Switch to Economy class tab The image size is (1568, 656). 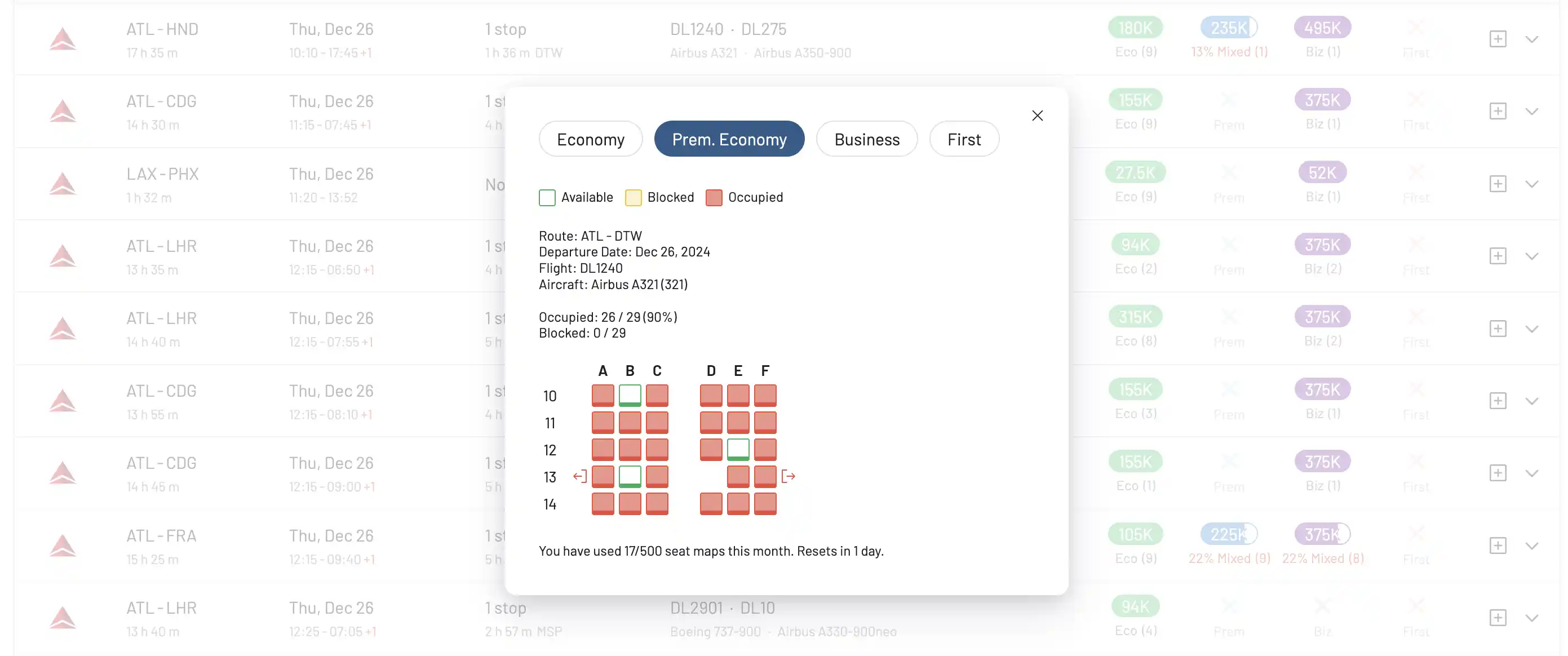590,138
